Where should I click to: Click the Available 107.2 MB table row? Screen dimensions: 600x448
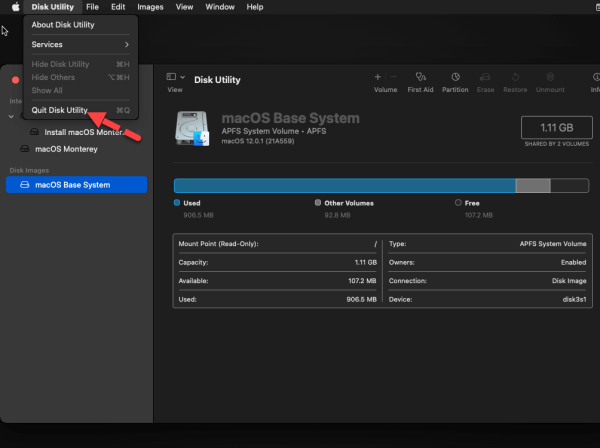point(278,281)
